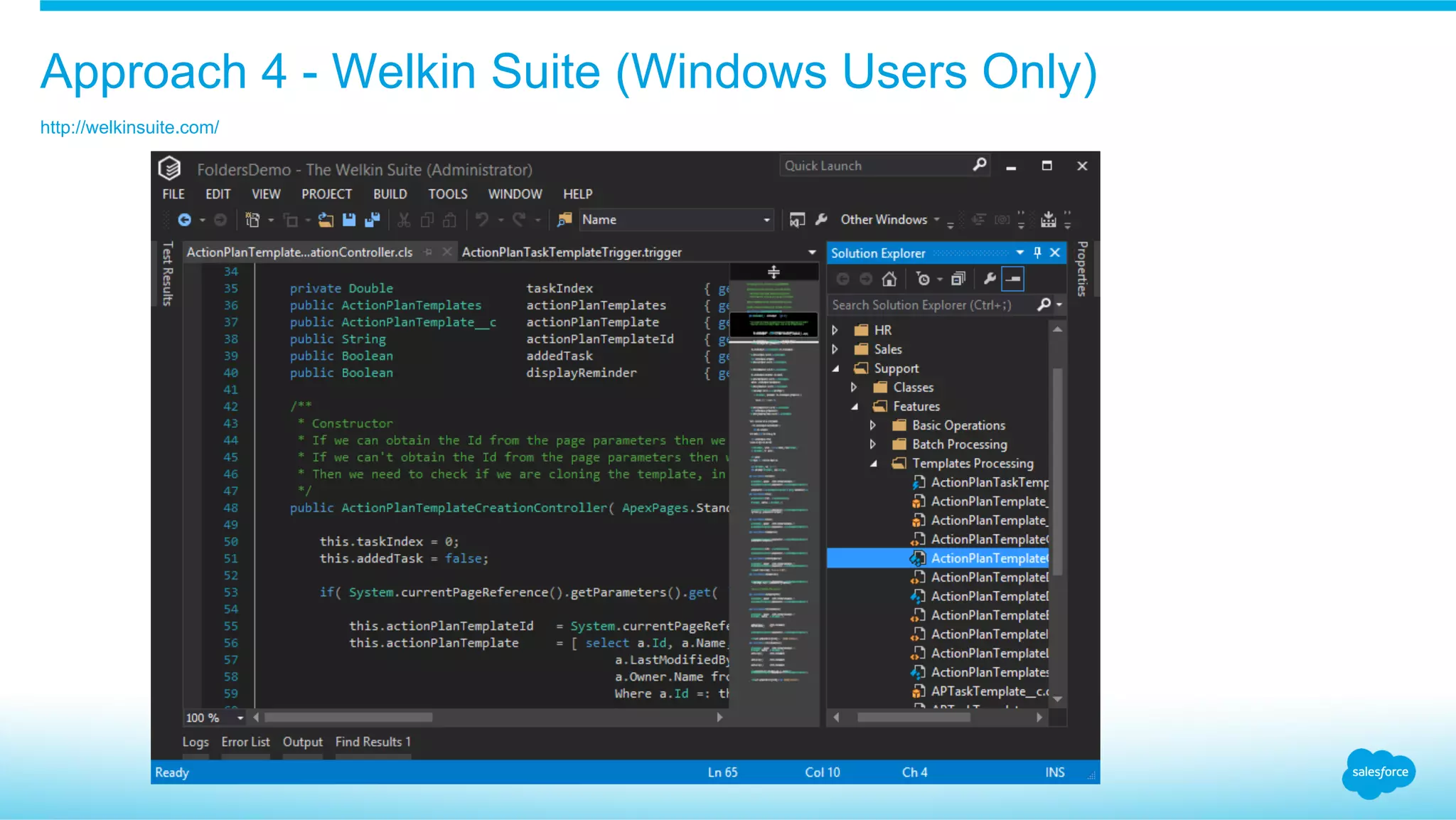Viewport: 1456px width, 820px height.
Task: Open the HELP menu
Action: pyautogui.click(x=578, y=194)
